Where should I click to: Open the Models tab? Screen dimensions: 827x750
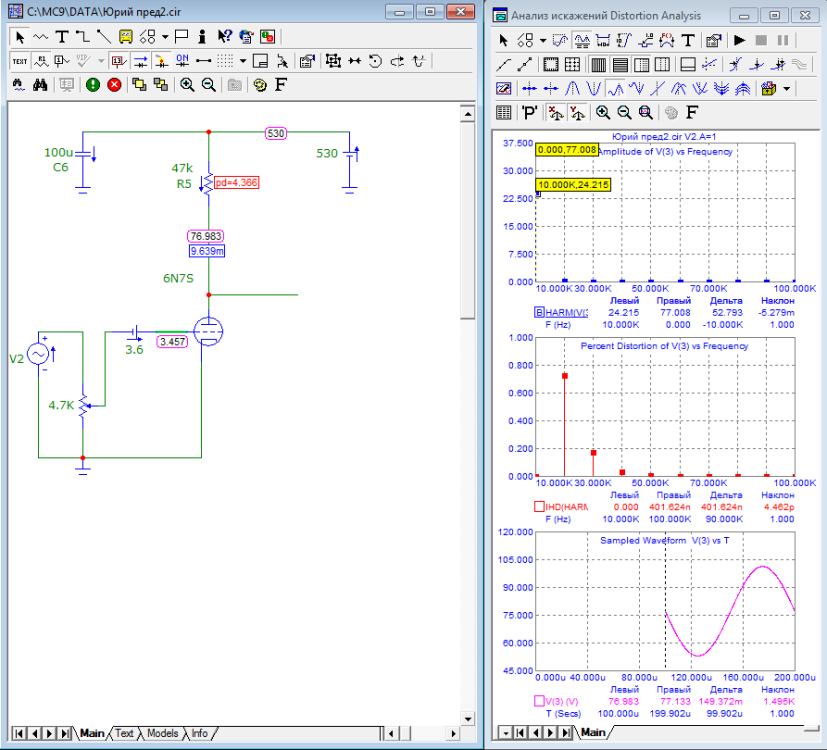tap(162, 733)
